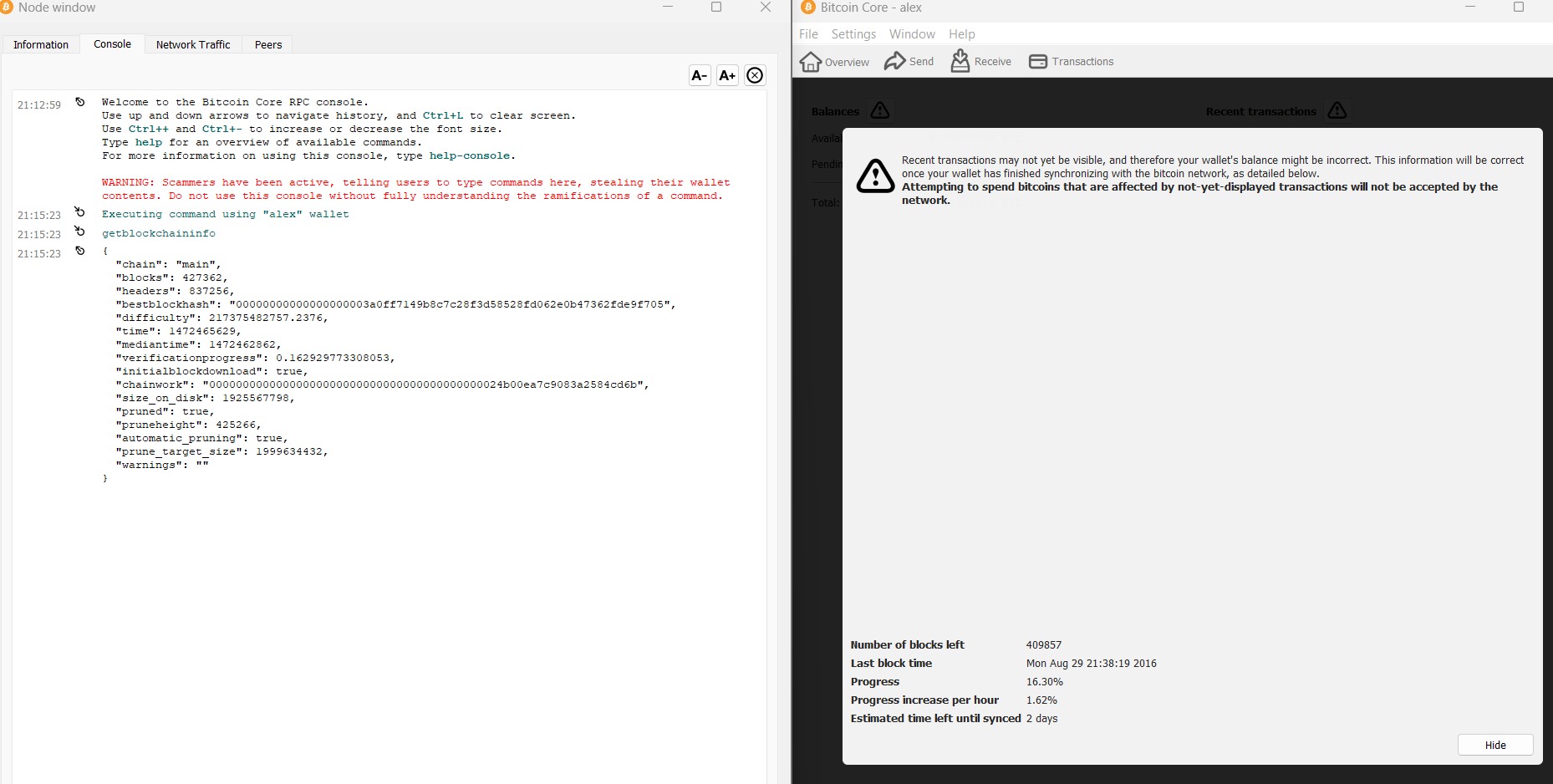Screen dimensions: 1553x784
Task: Click the progress per hour value 1.62%
Action: coord(1041,700)
